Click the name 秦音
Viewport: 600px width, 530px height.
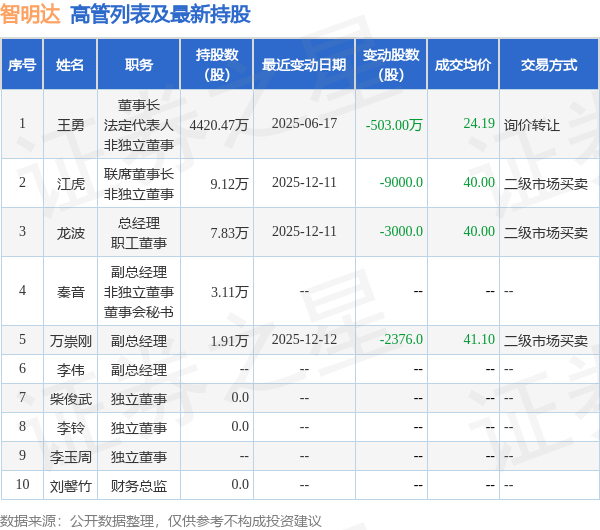tap(70, 292)
